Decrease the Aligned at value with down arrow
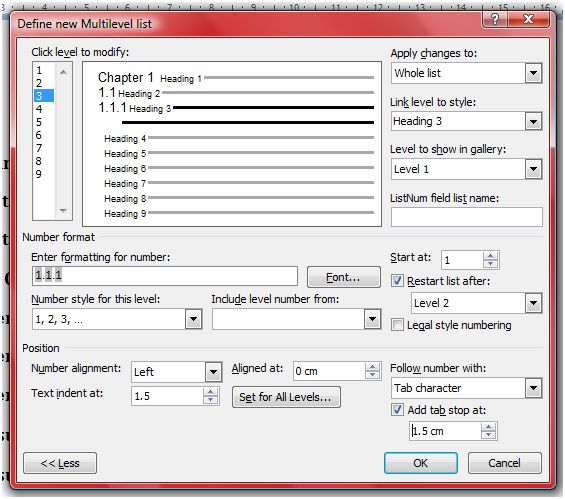This screenshot has height=499, width=565. 372,375
